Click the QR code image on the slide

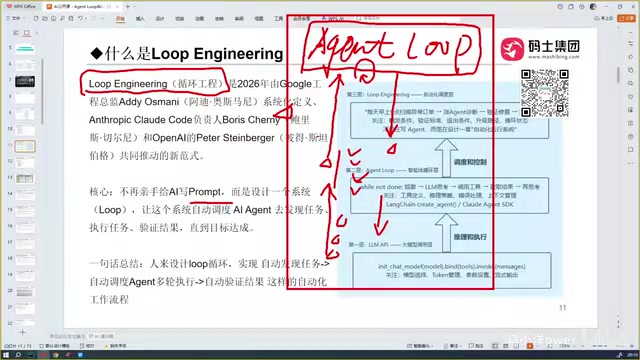[544, 93]
